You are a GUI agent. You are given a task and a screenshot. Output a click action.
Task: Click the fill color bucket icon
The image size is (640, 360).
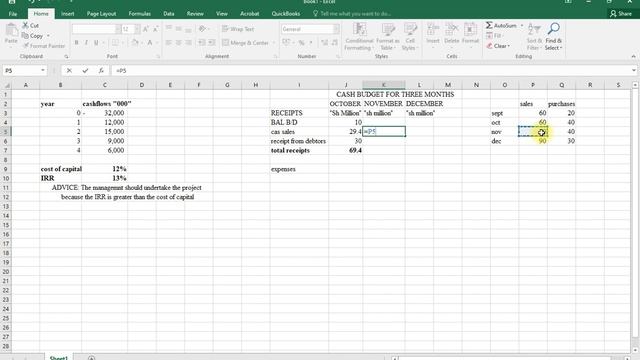135,42
